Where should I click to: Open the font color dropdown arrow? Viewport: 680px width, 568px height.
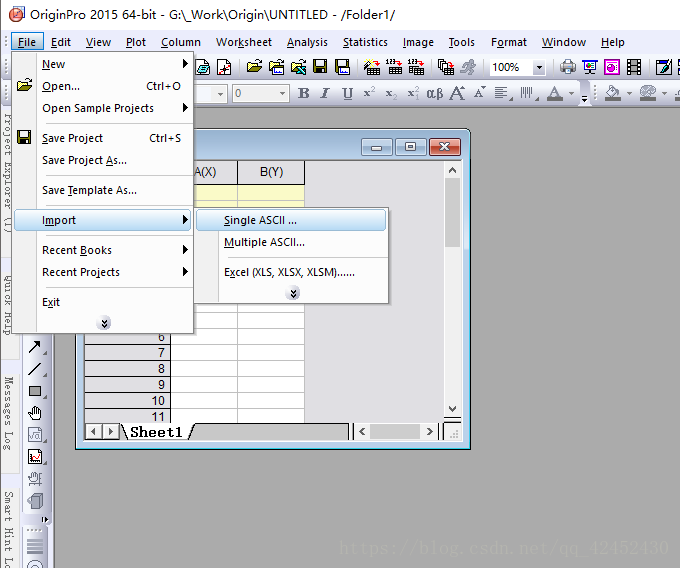[571, 93]
